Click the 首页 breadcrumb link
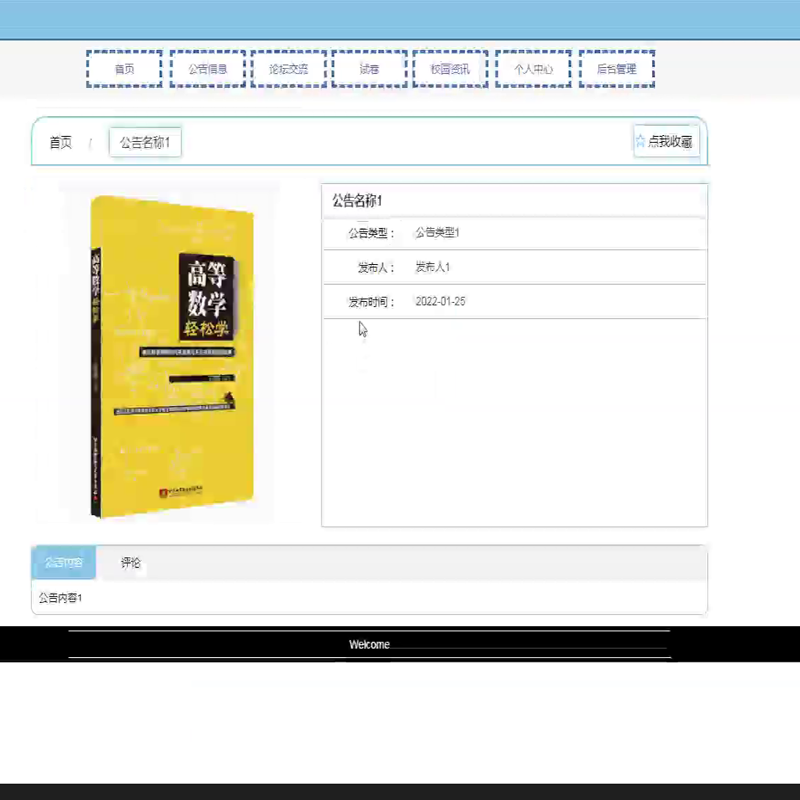This screenshot has width=800, height=800. click(61, 142)
